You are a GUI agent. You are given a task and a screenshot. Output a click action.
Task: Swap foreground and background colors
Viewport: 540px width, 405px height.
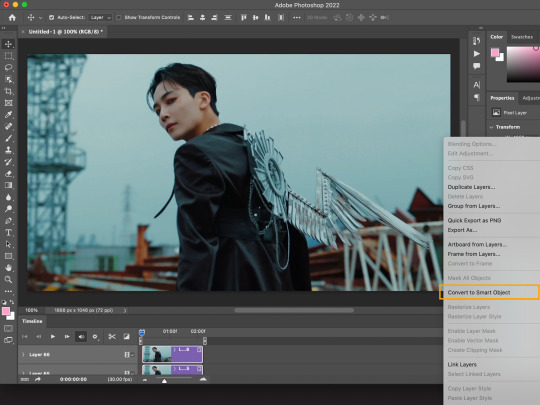[x=12, y=302]
